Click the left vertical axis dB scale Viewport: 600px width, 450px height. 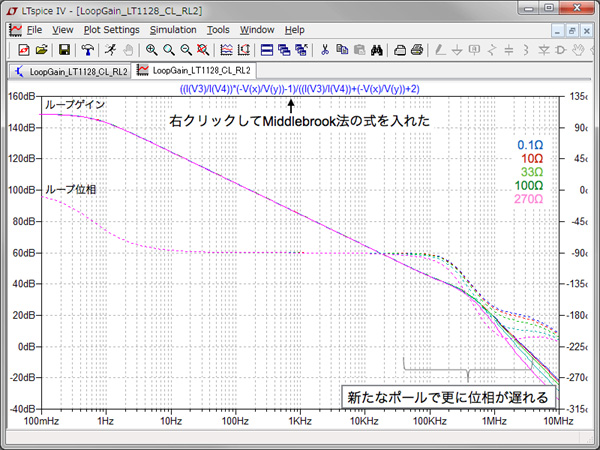(x=20, y=252)
